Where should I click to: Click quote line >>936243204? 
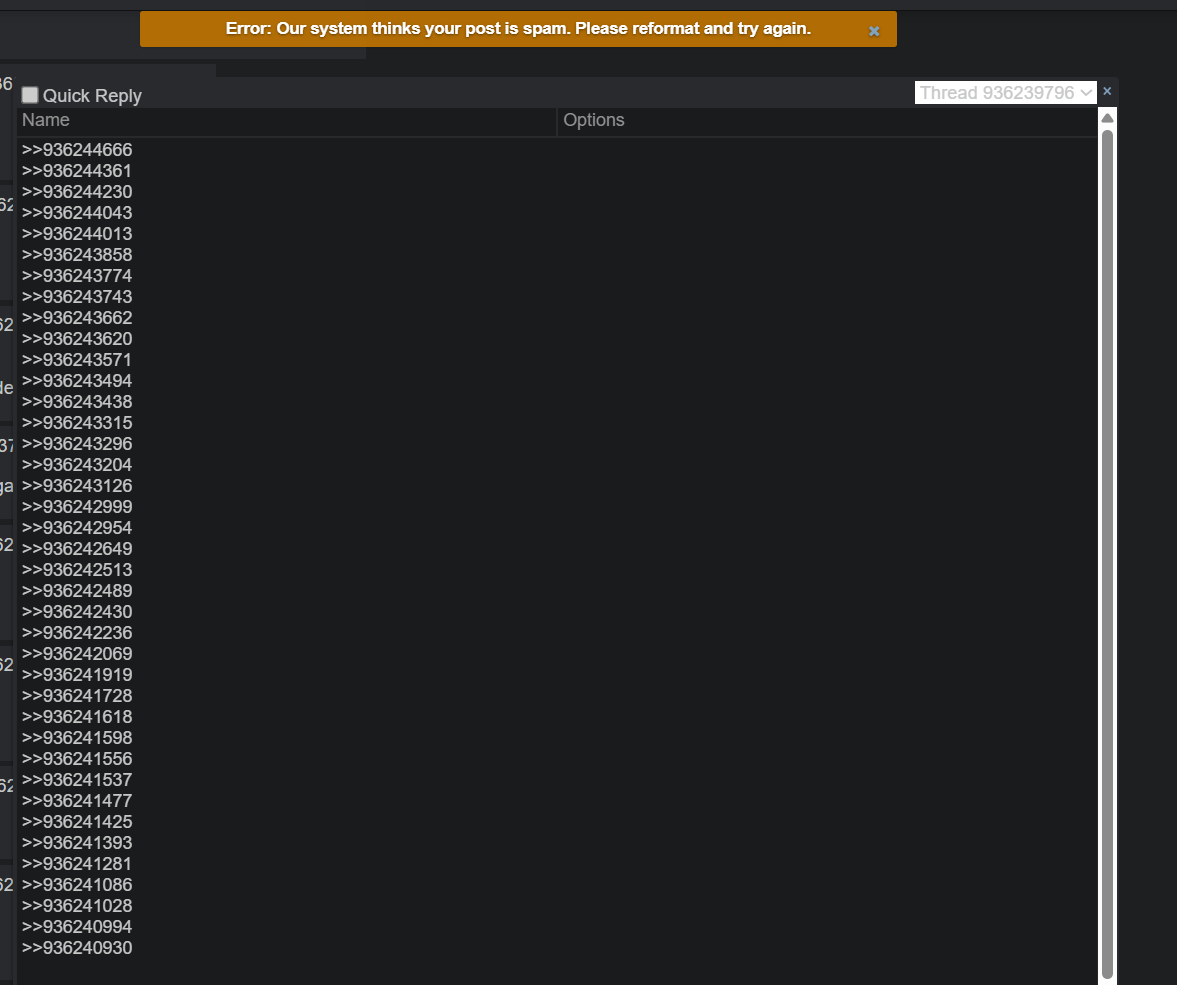click(x=77, y=465)
